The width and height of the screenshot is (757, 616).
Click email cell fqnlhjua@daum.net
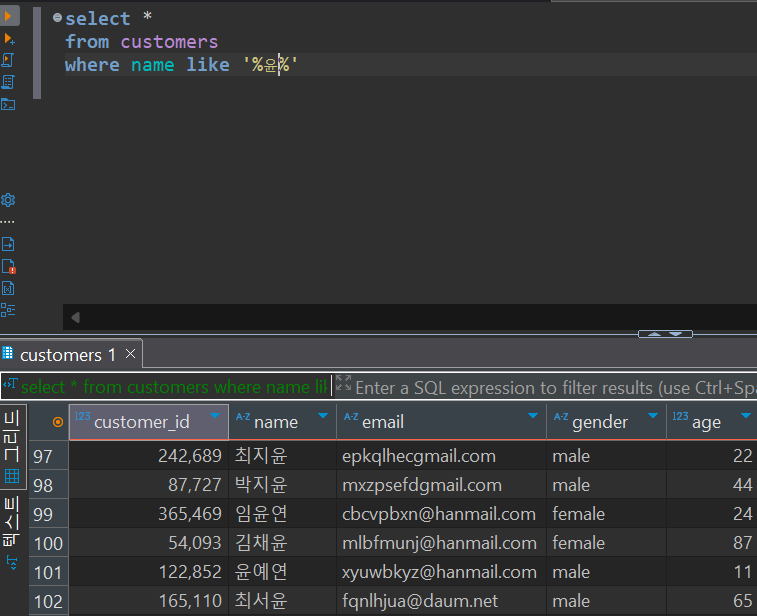(x=441, y=601)
